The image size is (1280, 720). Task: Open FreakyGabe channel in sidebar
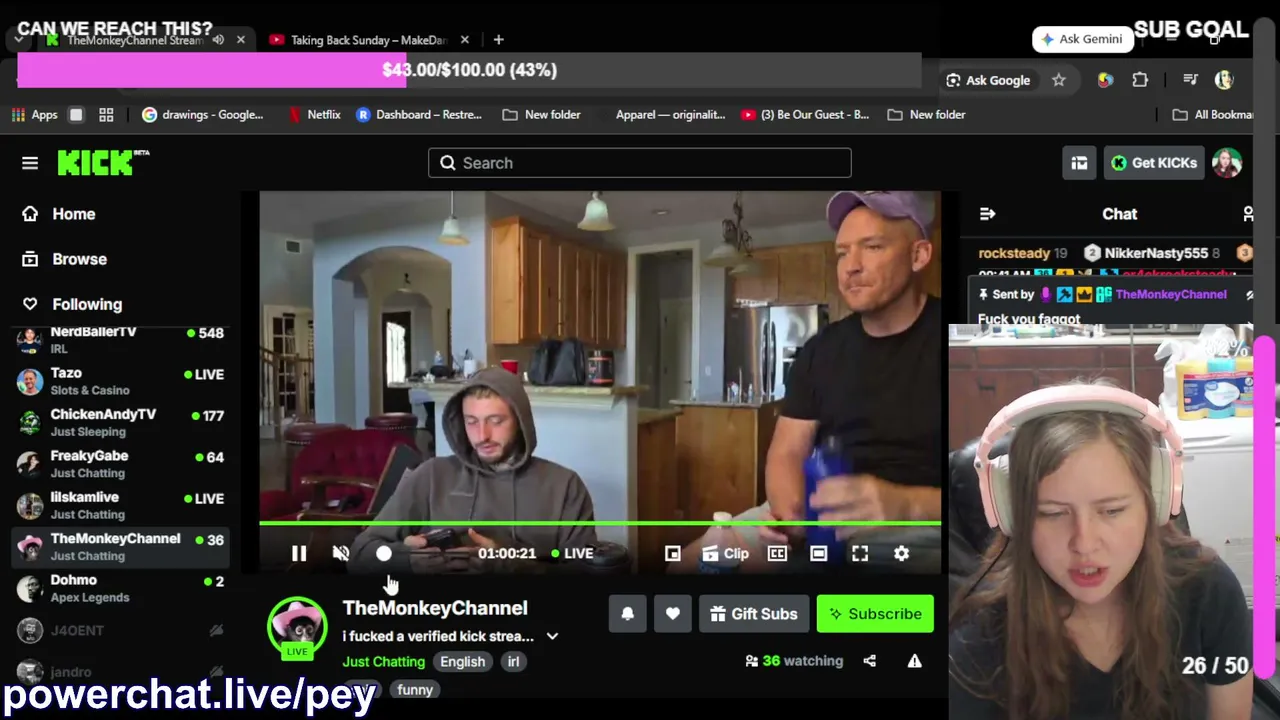[122, 464]
